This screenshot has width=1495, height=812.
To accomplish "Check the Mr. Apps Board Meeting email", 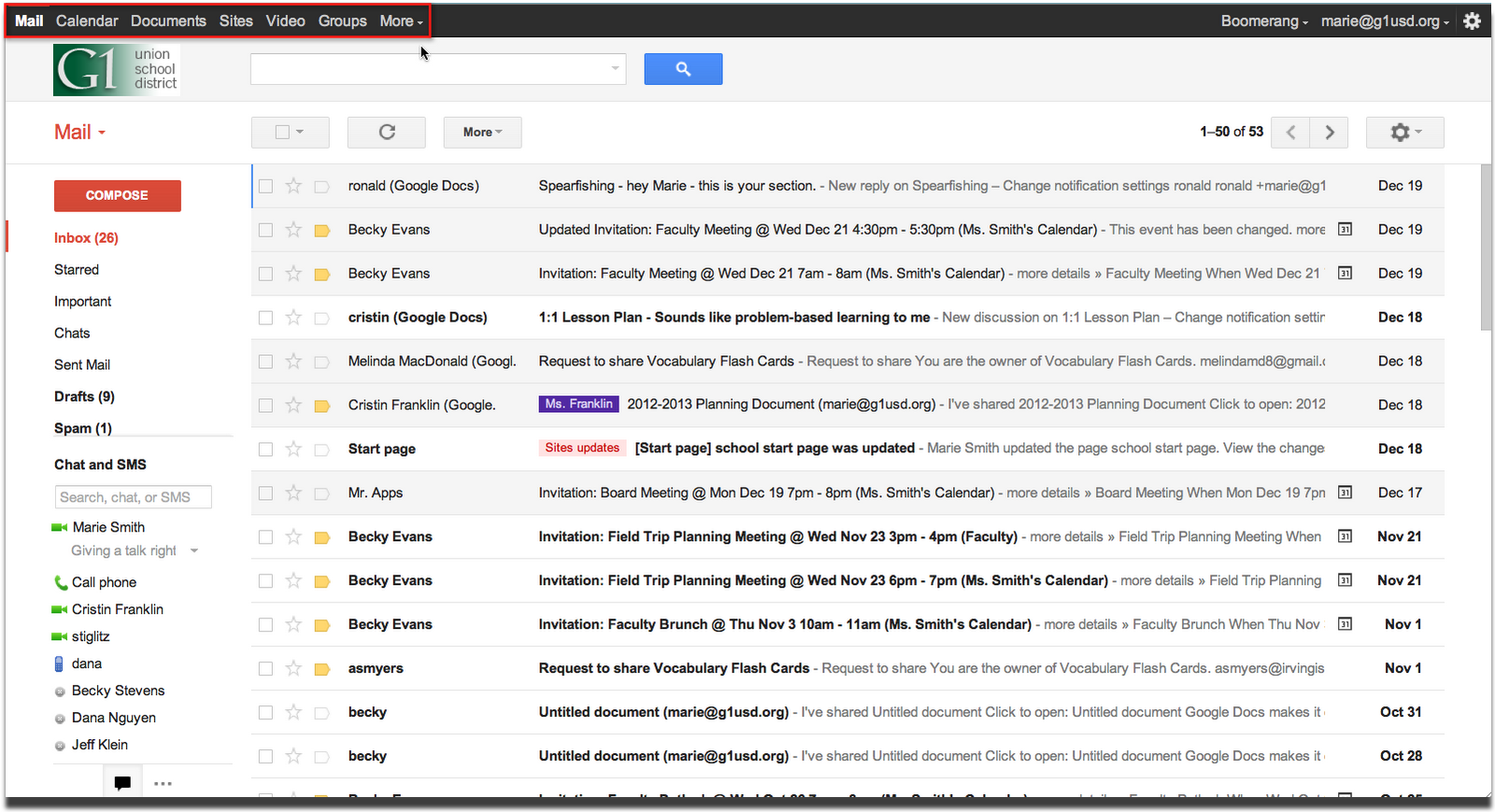I will click(x=265, y=493).
